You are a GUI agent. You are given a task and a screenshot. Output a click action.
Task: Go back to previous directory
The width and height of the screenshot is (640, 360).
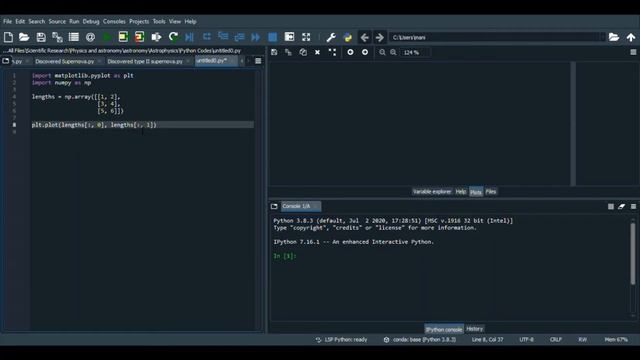tap(364, 37)
